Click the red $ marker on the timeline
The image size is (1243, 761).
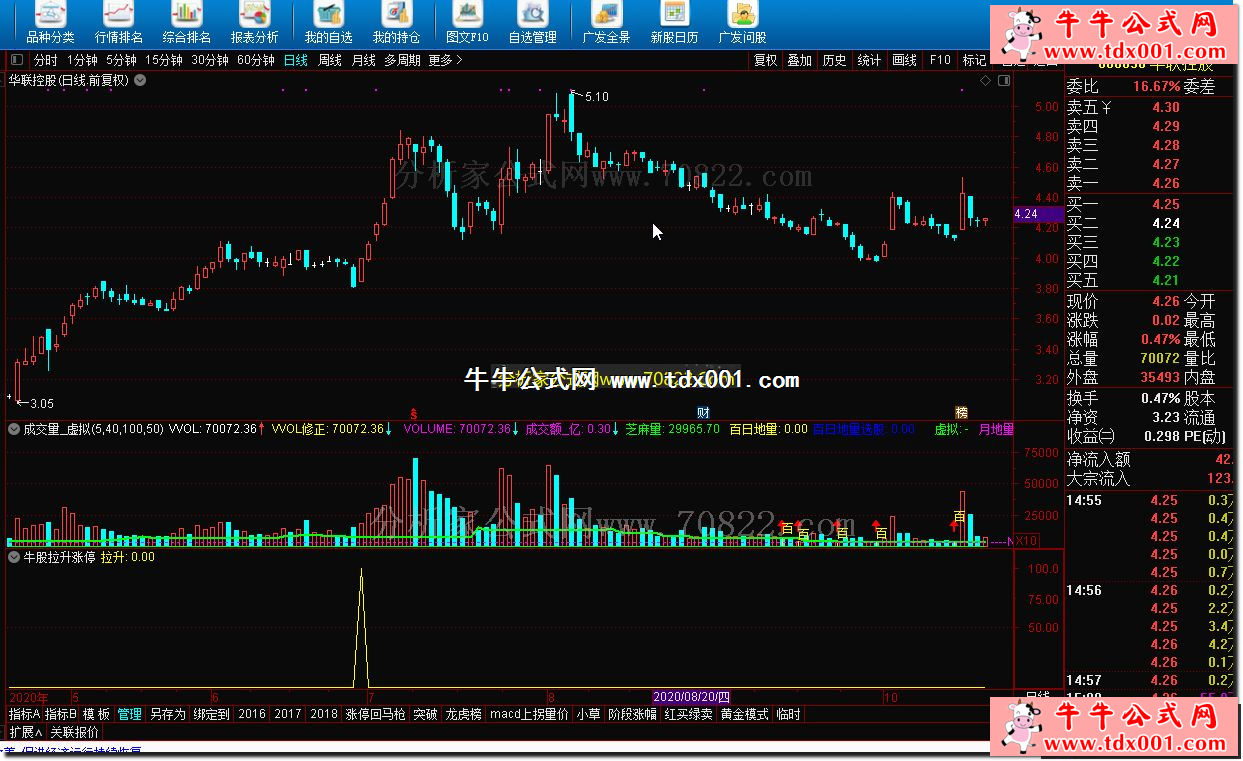tap(414, 412)
